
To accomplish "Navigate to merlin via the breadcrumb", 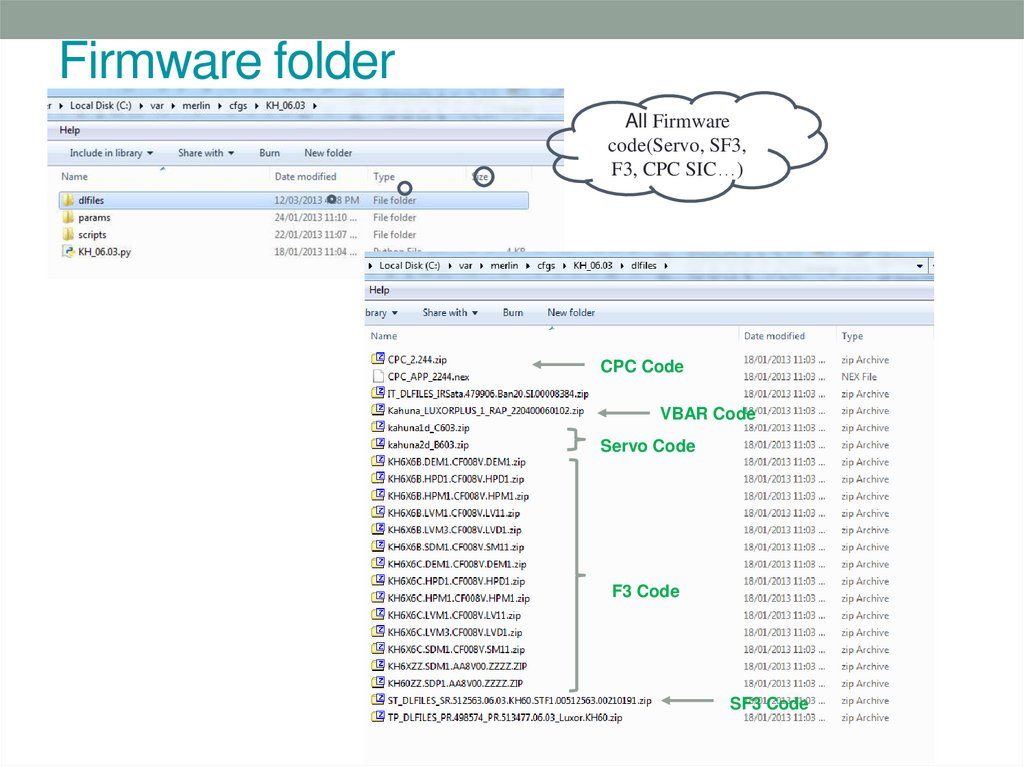I will click(196, 105).
